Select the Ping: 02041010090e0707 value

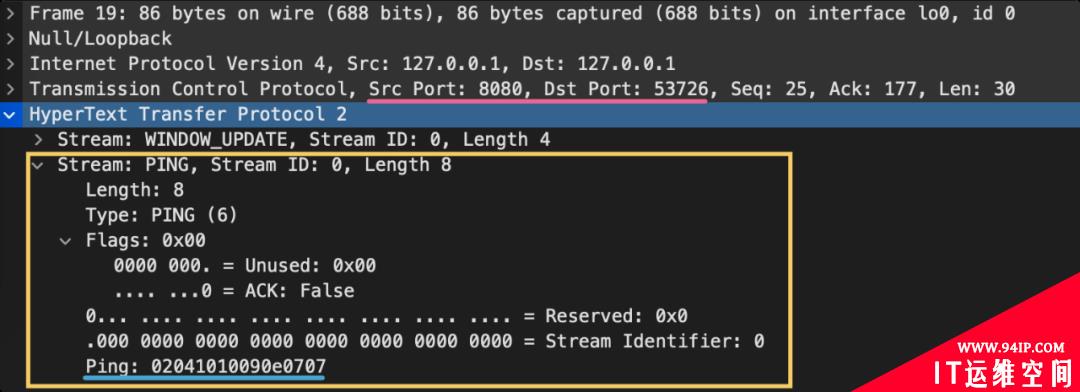pyautogui.click(x=205, y=367)
